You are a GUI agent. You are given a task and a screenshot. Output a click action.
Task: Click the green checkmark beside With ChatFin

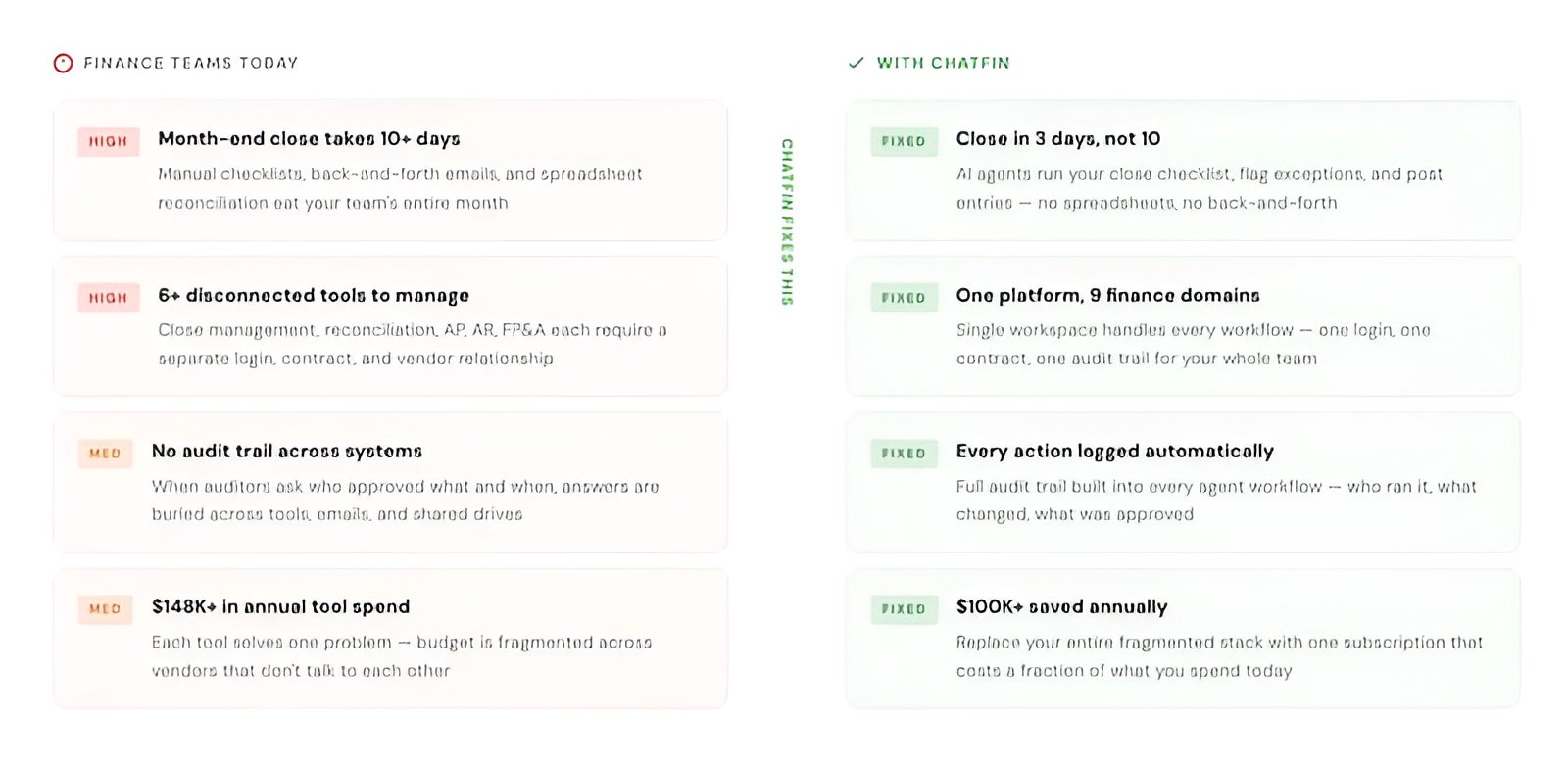pyautogui.click(x=857, y=63)
